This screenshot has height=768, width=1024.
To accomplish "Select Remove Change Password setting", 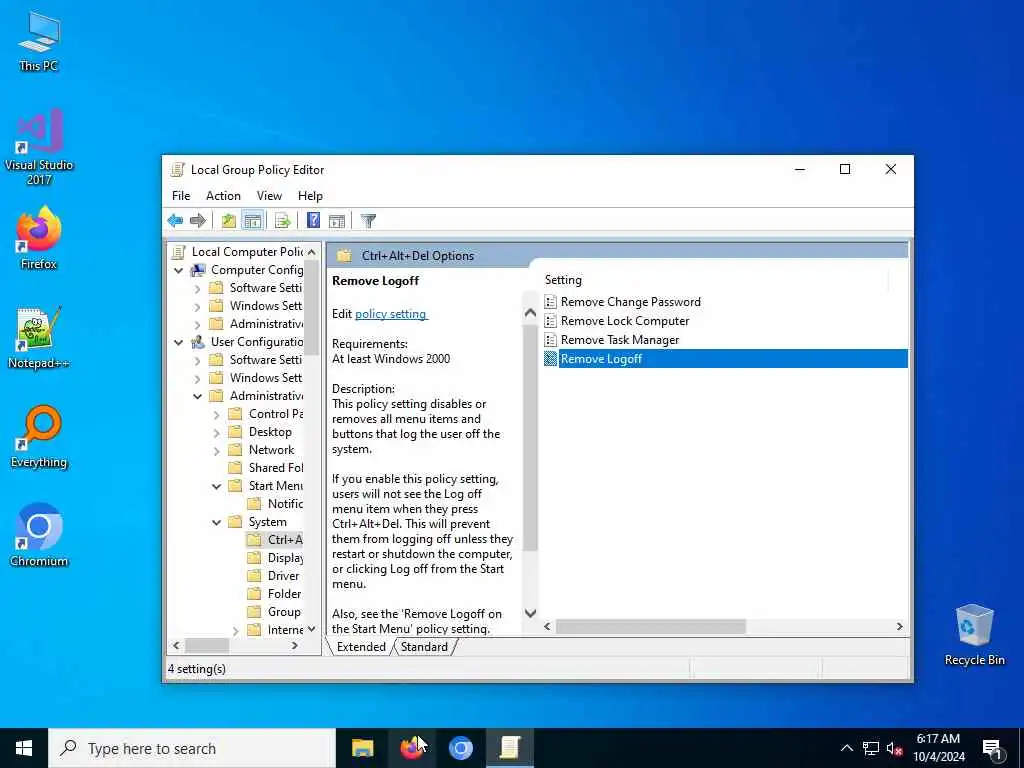I will 630,302.
